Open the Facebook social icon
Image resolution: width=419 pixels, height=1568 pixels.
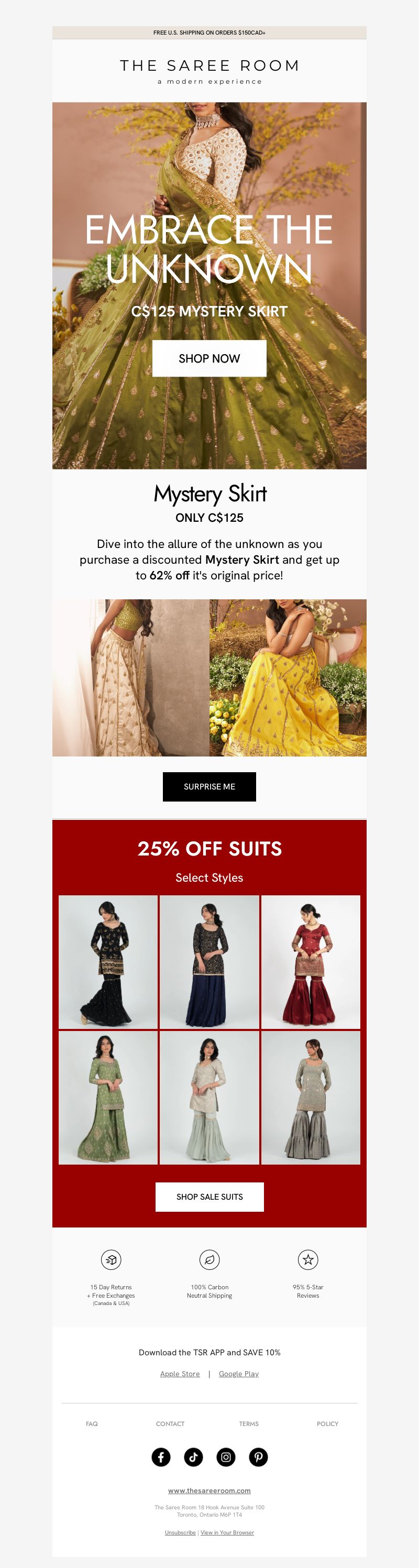point(161,1456)
